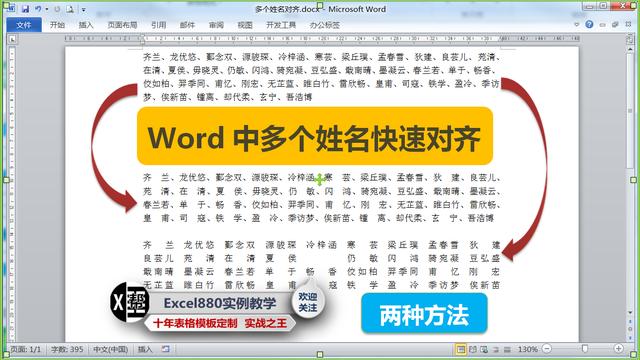Switch to Web Layout view

(484, 349)
